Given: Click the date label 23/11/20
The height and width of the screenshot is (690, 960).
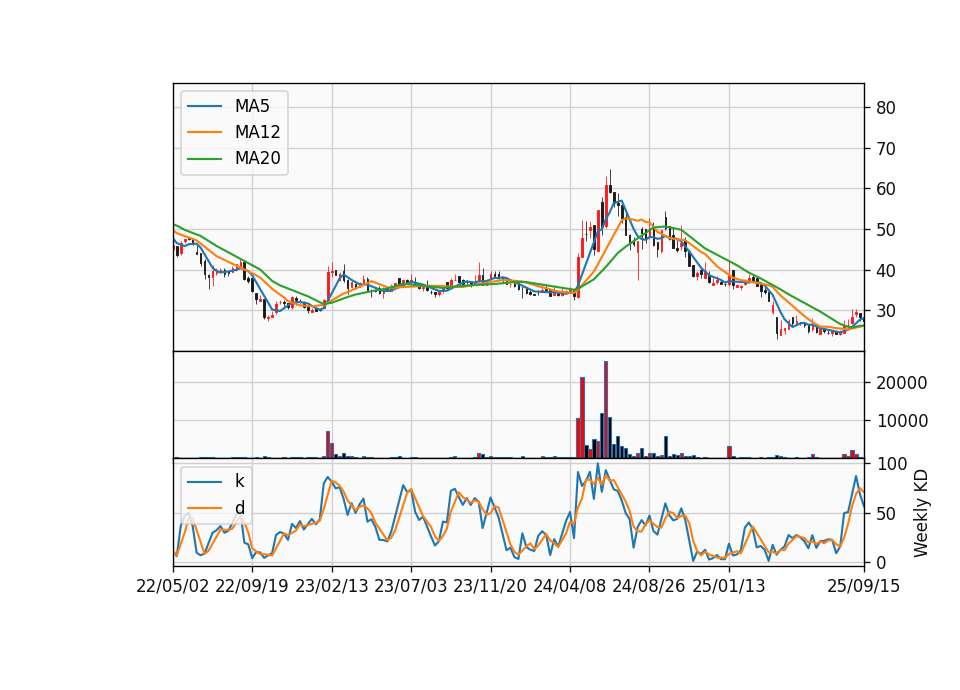Looking at the screenshot, I should click(x=490, y=586).
